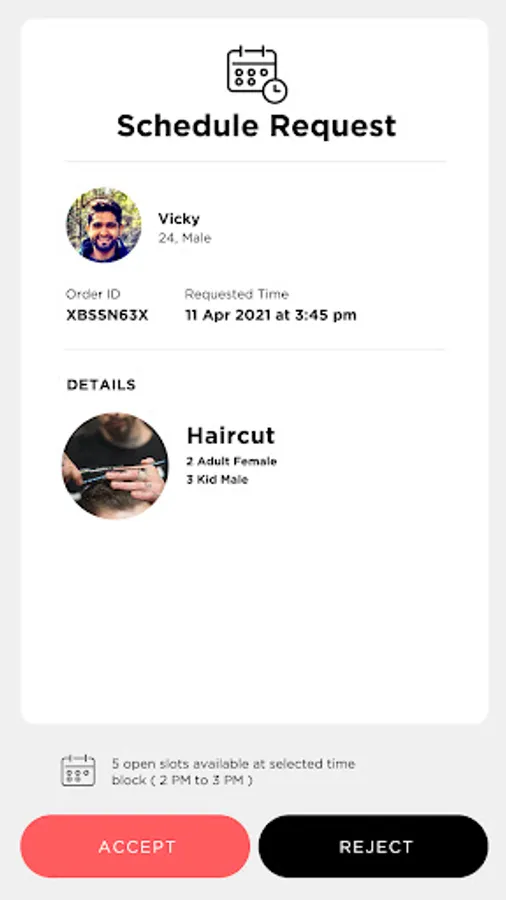Accept the schedule request
Screen dimensions: 506x900
click(x=135, y=846)
